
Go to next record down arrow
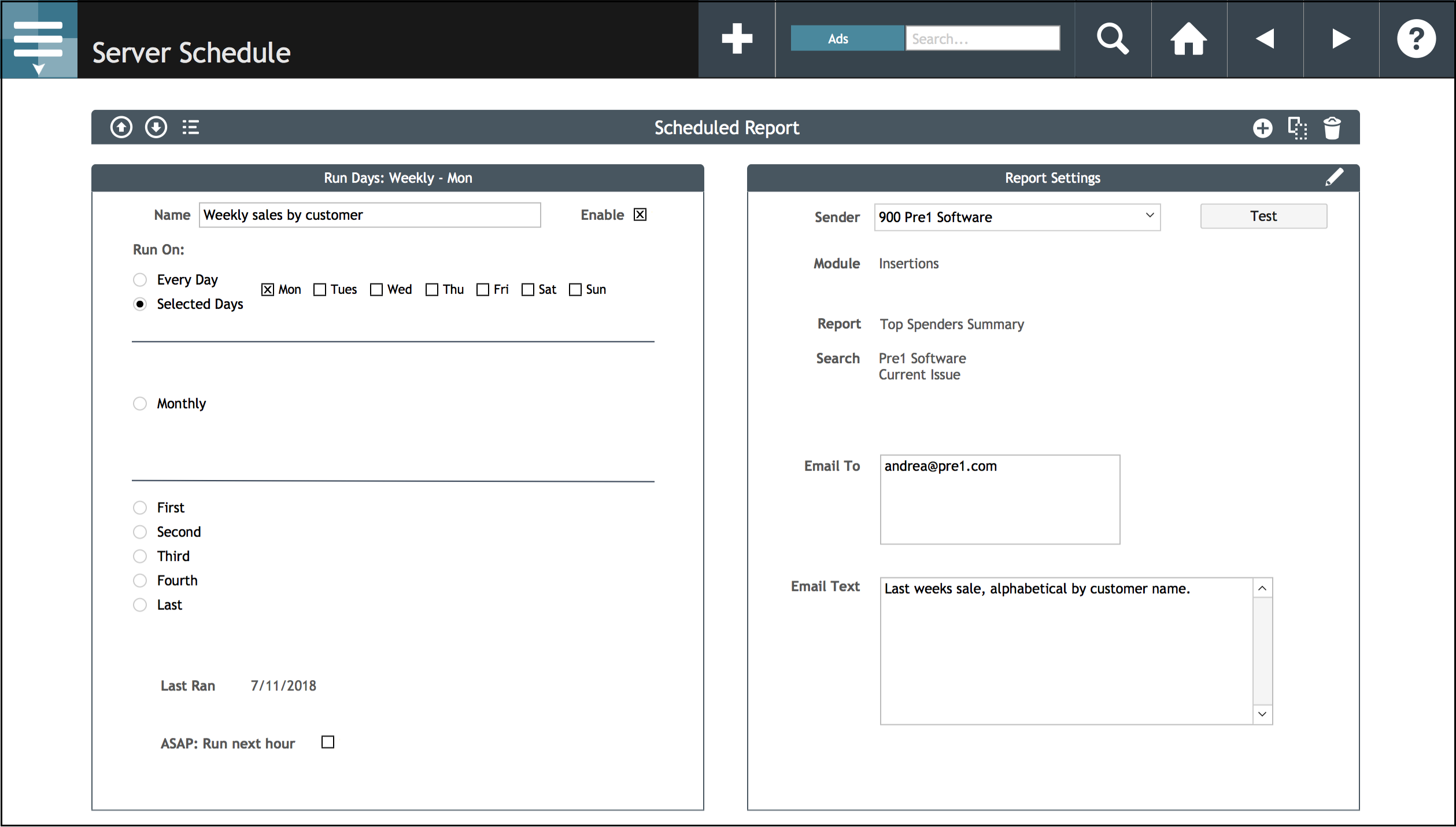(156, 127)
